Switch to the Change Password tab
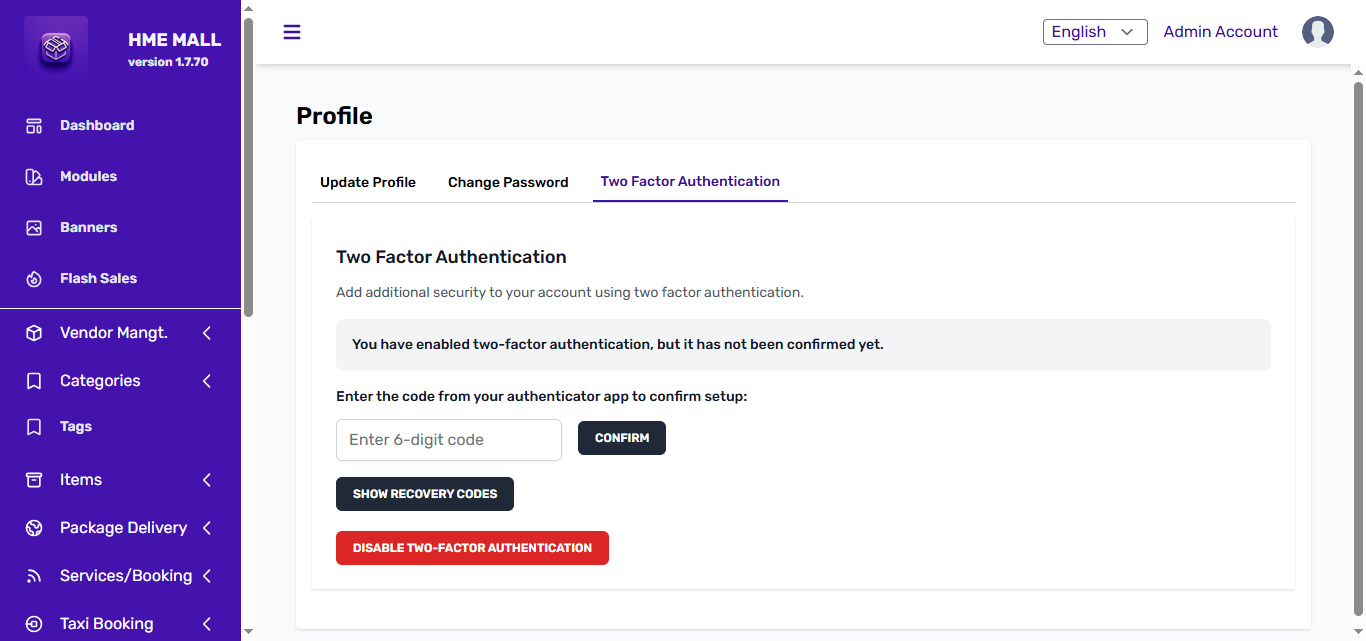Screen dimensions: 1366x641 508,182
